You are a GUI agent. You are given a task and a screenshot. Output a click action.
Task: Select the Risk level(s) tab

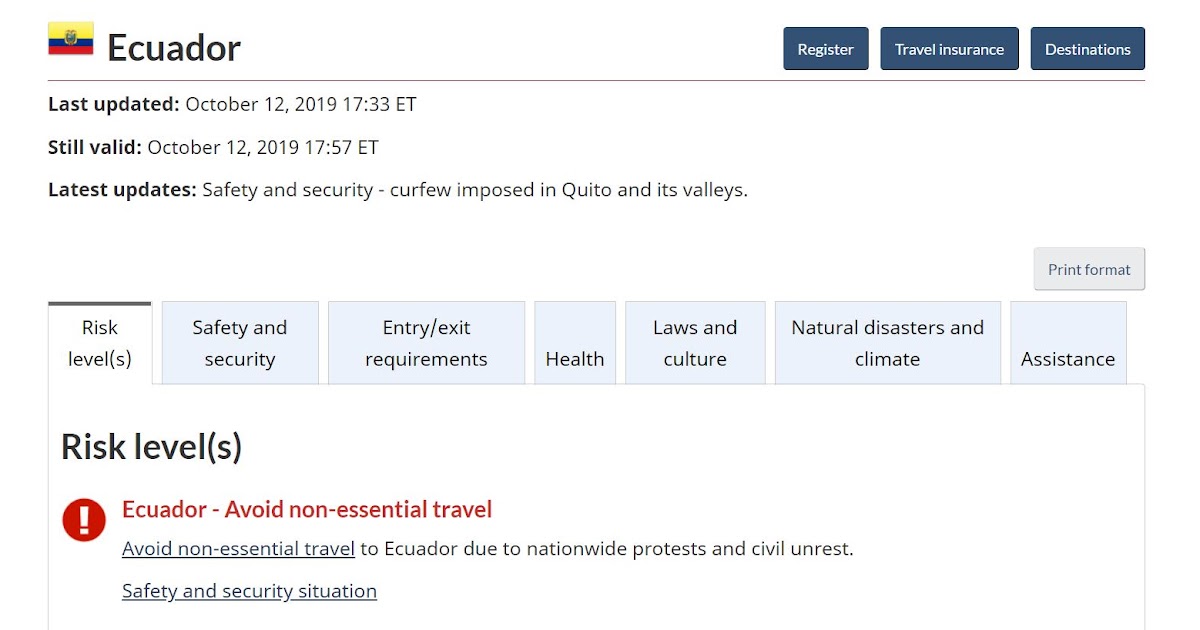(100, 343)
